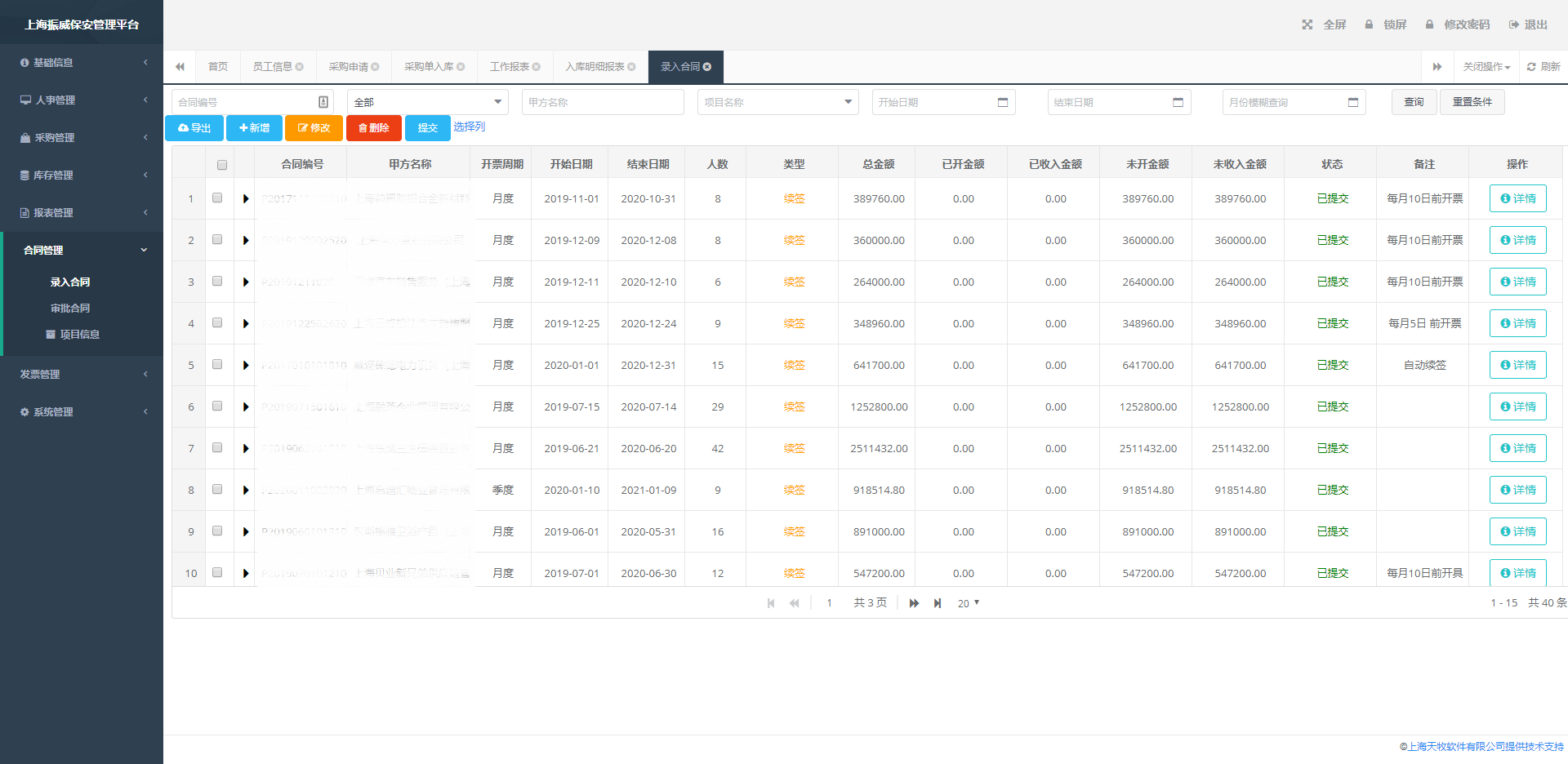Open the 关闭操作 dropdown menu

(x=1486, y=67)
